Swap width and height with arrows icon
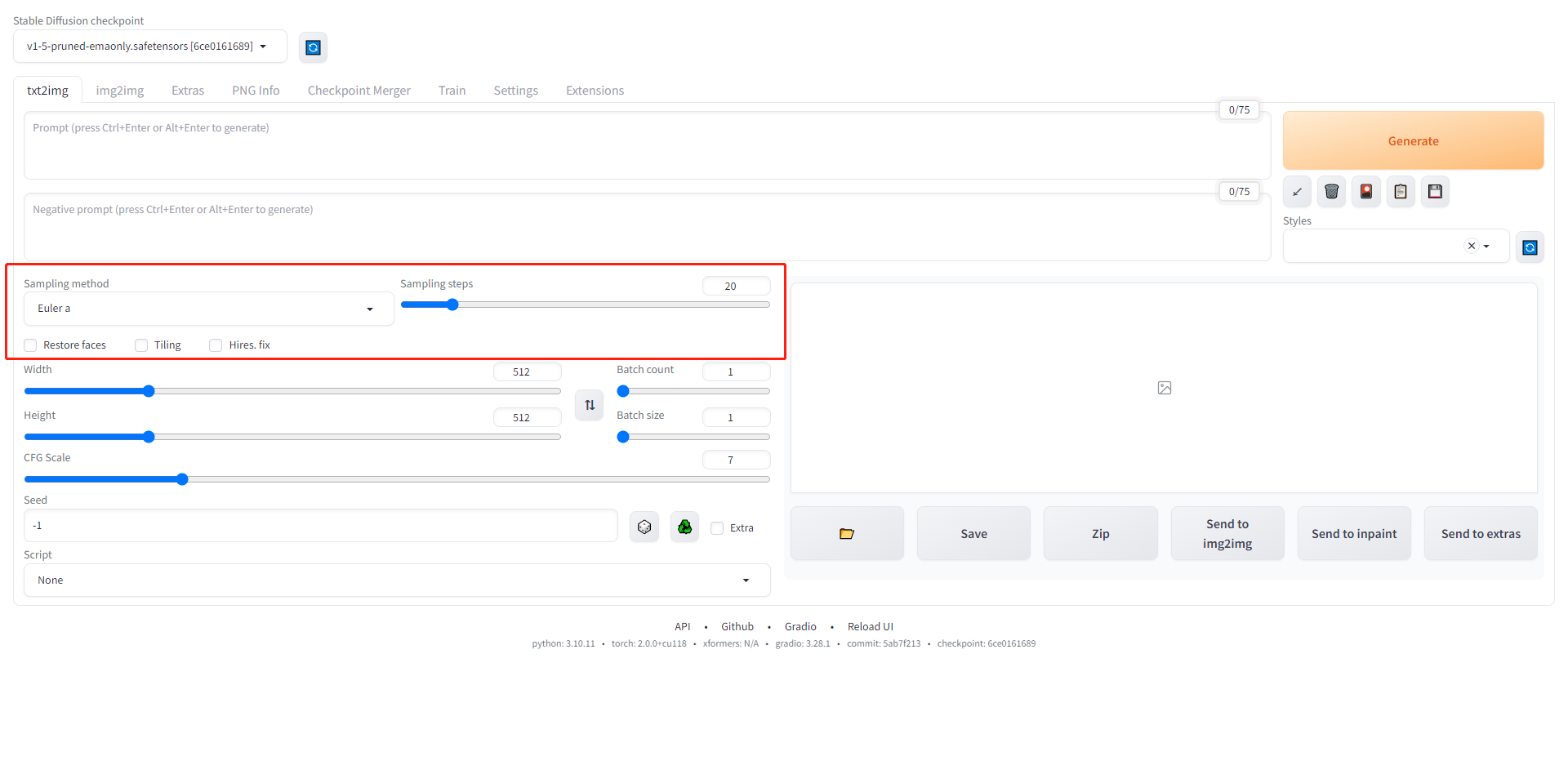Screen dimensions: 1568x765 [x=590, y=405]
